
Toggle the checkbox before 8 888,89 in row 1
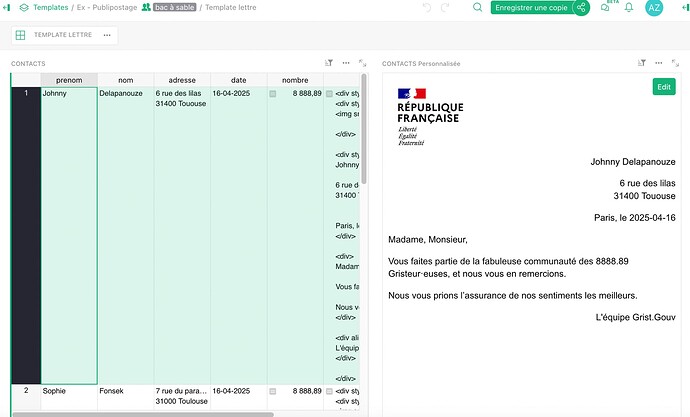(x=273, y=94)
